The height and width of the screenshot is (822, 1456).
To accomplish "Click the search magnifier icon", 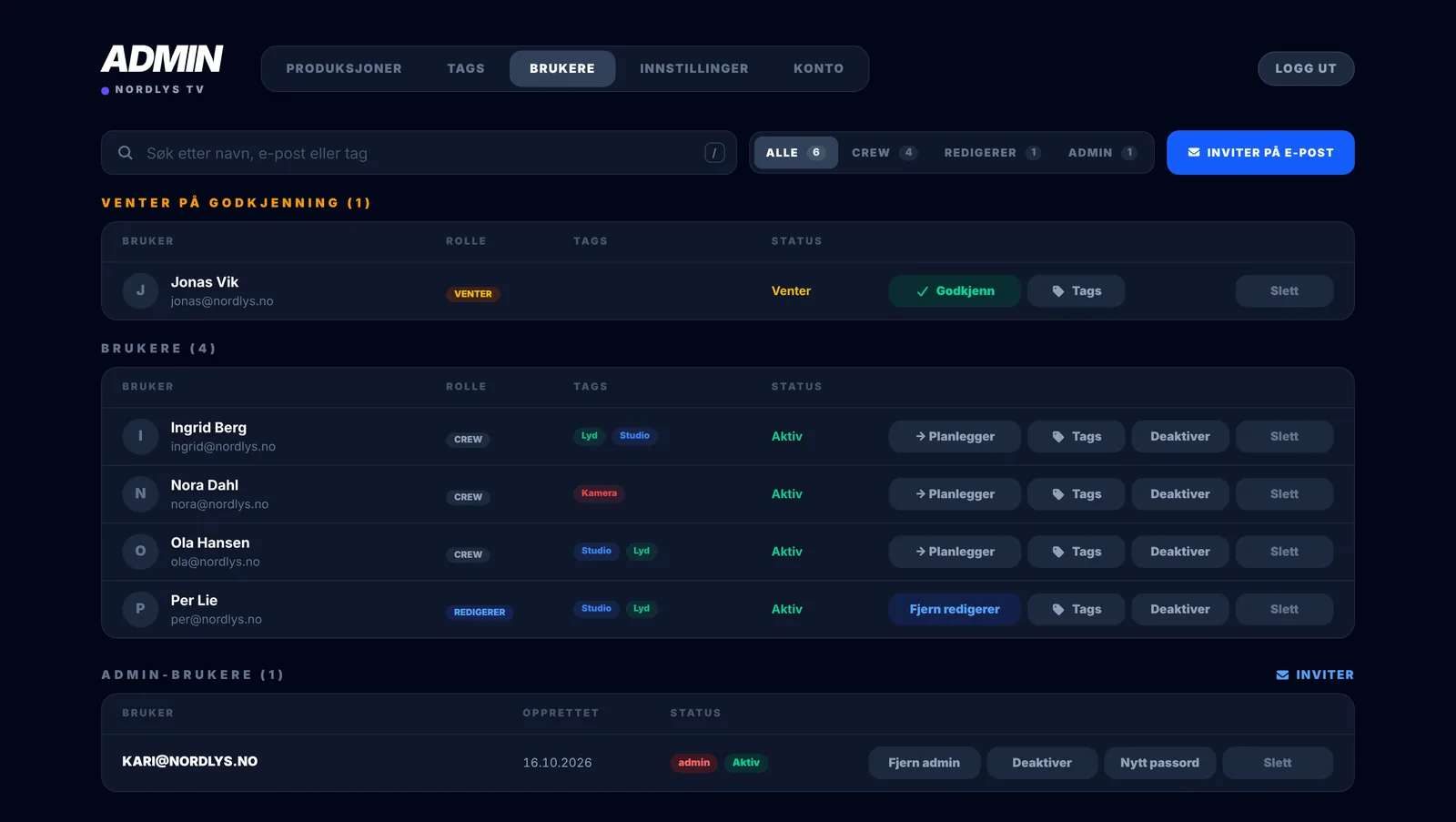I will [x=126, y=153].
